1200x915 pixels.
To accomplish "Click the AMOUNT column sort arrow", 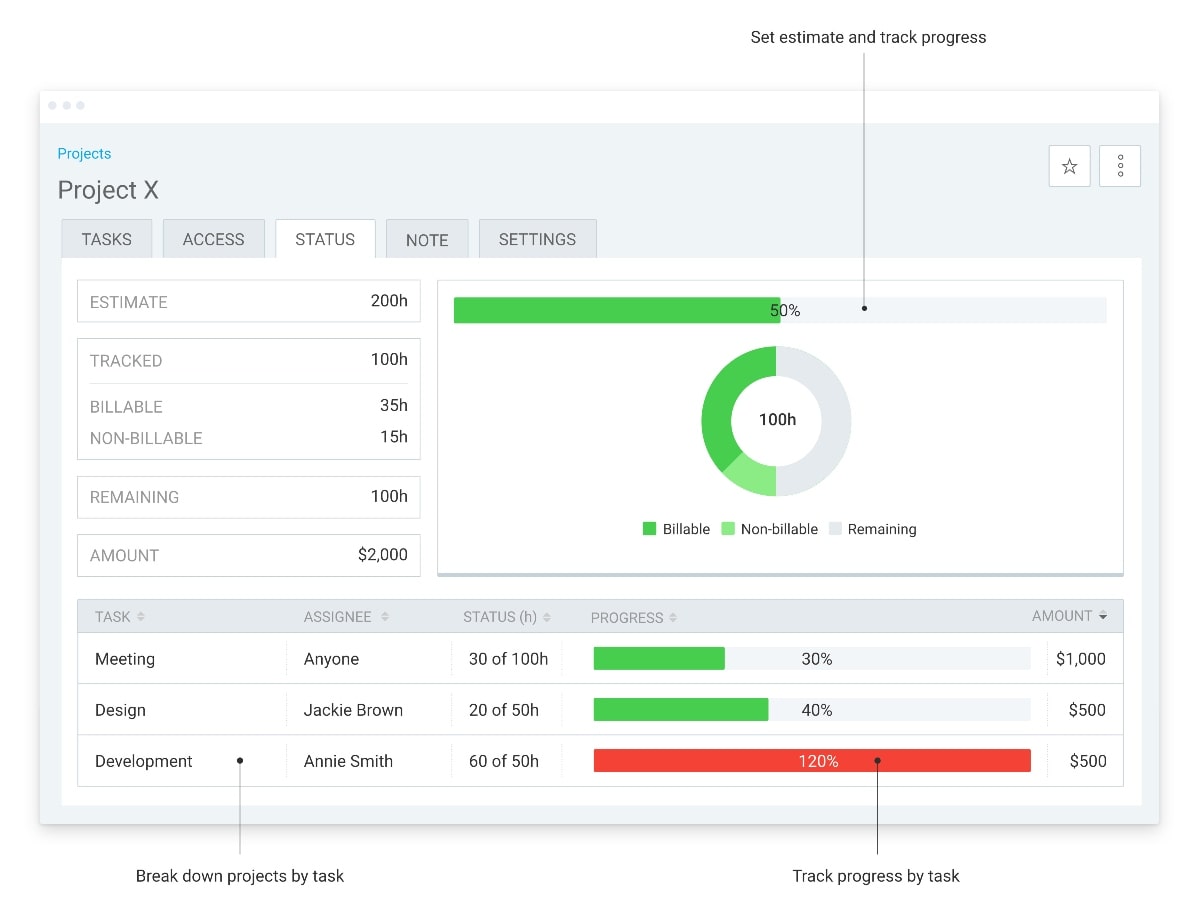I will [x=1103, y=616].
